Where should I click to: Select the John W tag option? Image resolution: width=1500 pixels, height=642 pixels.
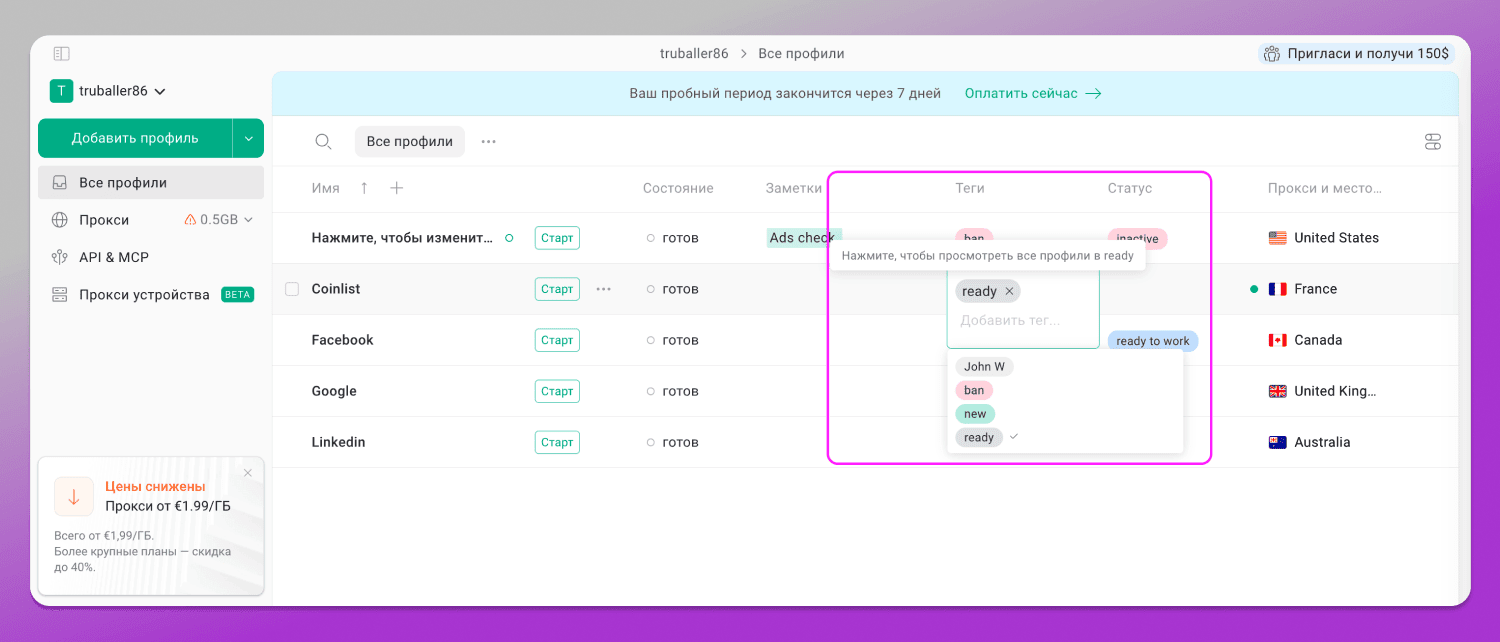pyautogui.click(x=984, y=367)
